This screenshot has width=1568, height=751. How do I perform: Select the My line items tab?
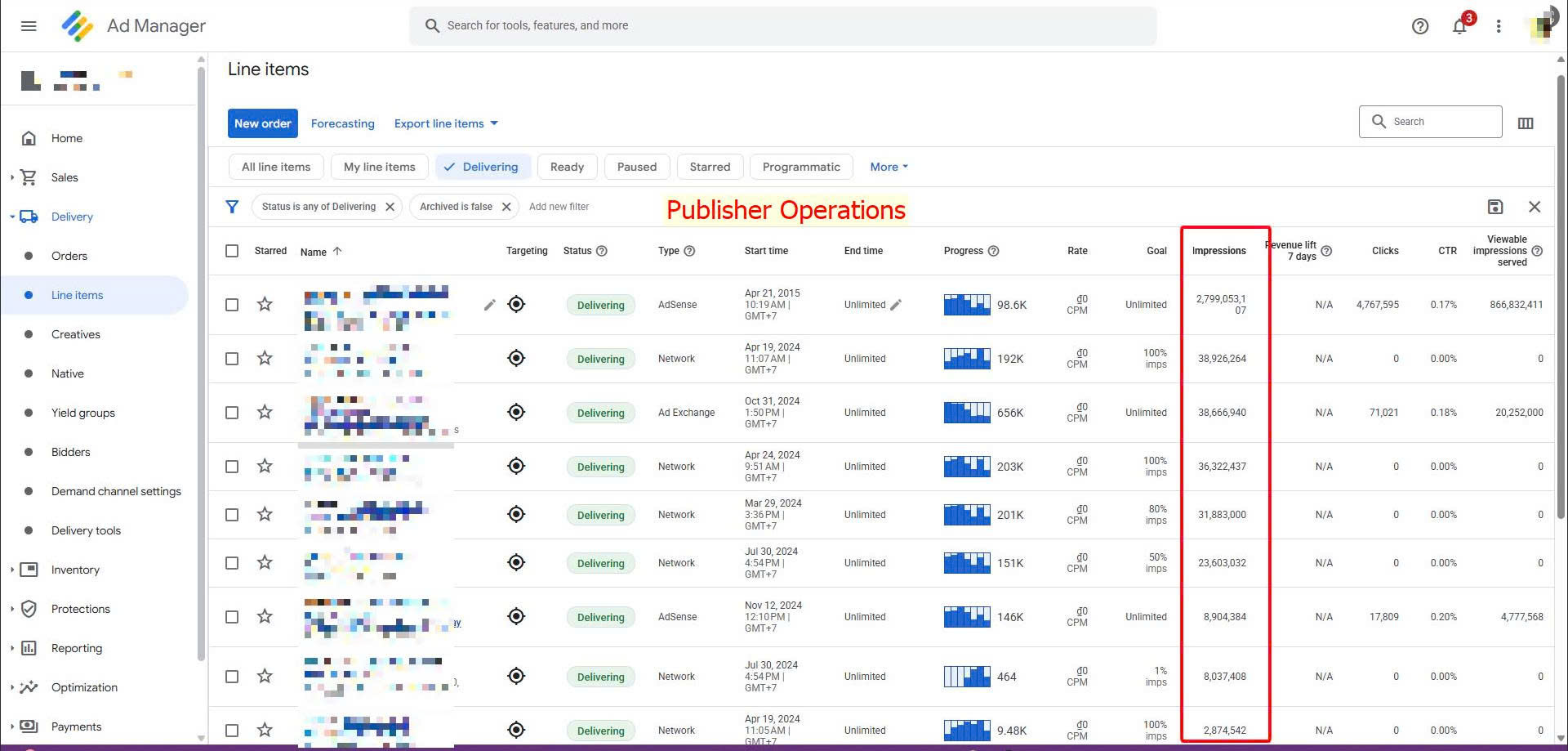coord(380,167)
